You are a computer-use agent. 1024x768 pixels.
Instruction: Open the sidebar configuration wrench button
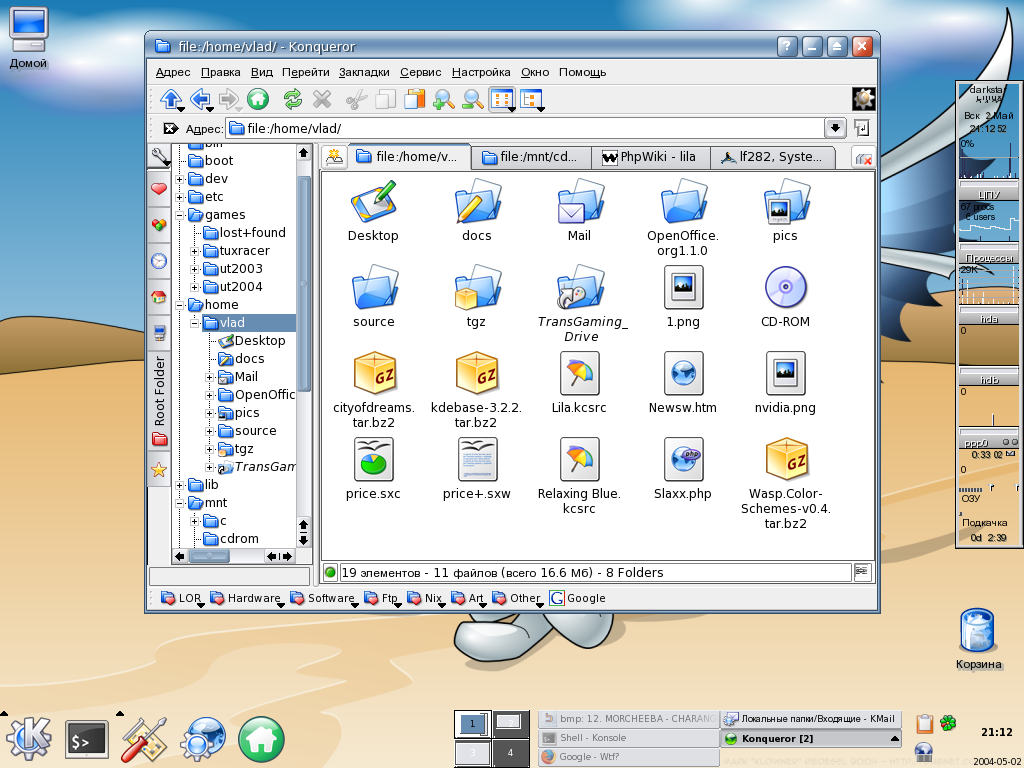[159, 157]
